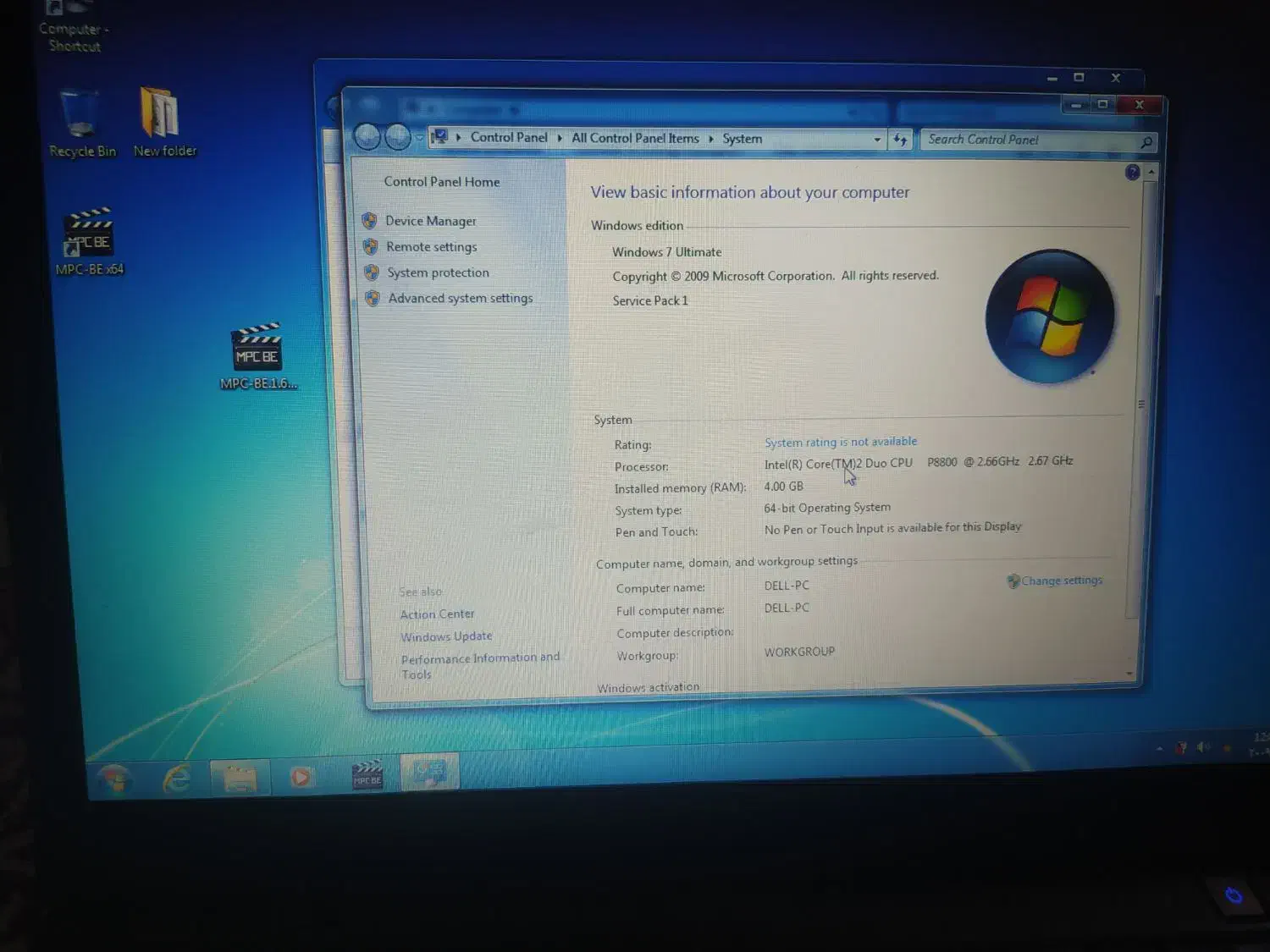Click the computer icon in the address bar
The width and height of the screenshot is (1270, 952).
click(439, 136)
